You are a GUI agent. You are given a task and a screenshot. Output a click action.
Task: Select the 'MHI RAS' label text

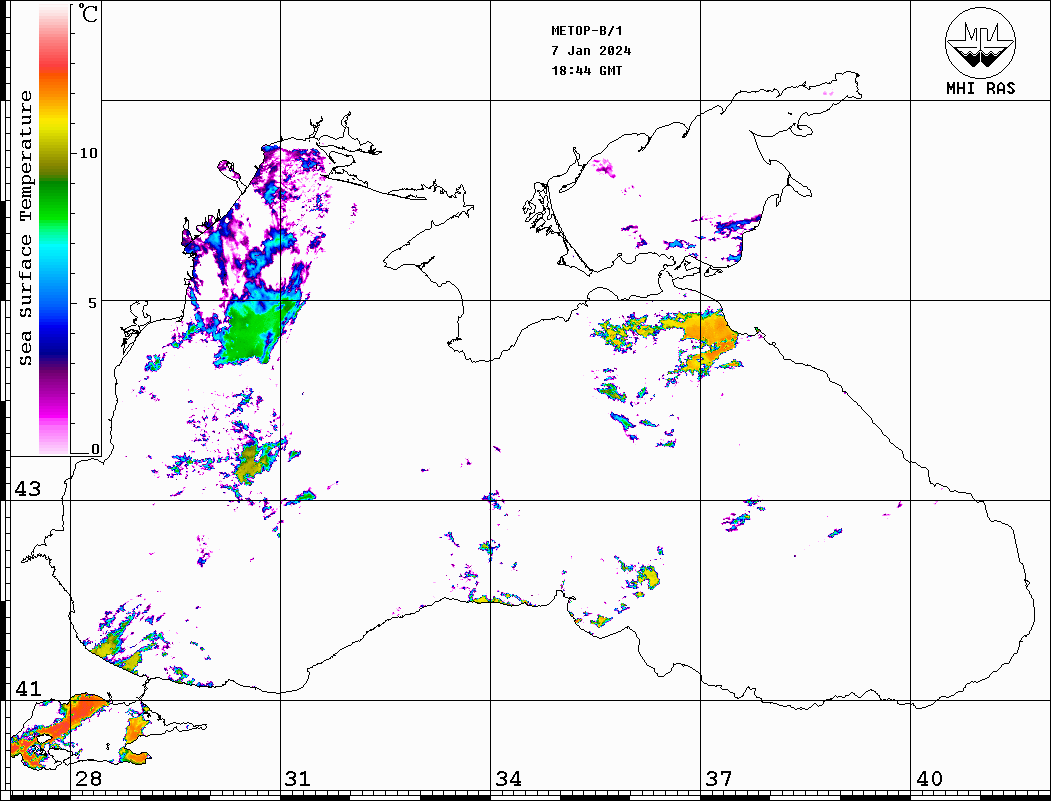pos(980,88)
